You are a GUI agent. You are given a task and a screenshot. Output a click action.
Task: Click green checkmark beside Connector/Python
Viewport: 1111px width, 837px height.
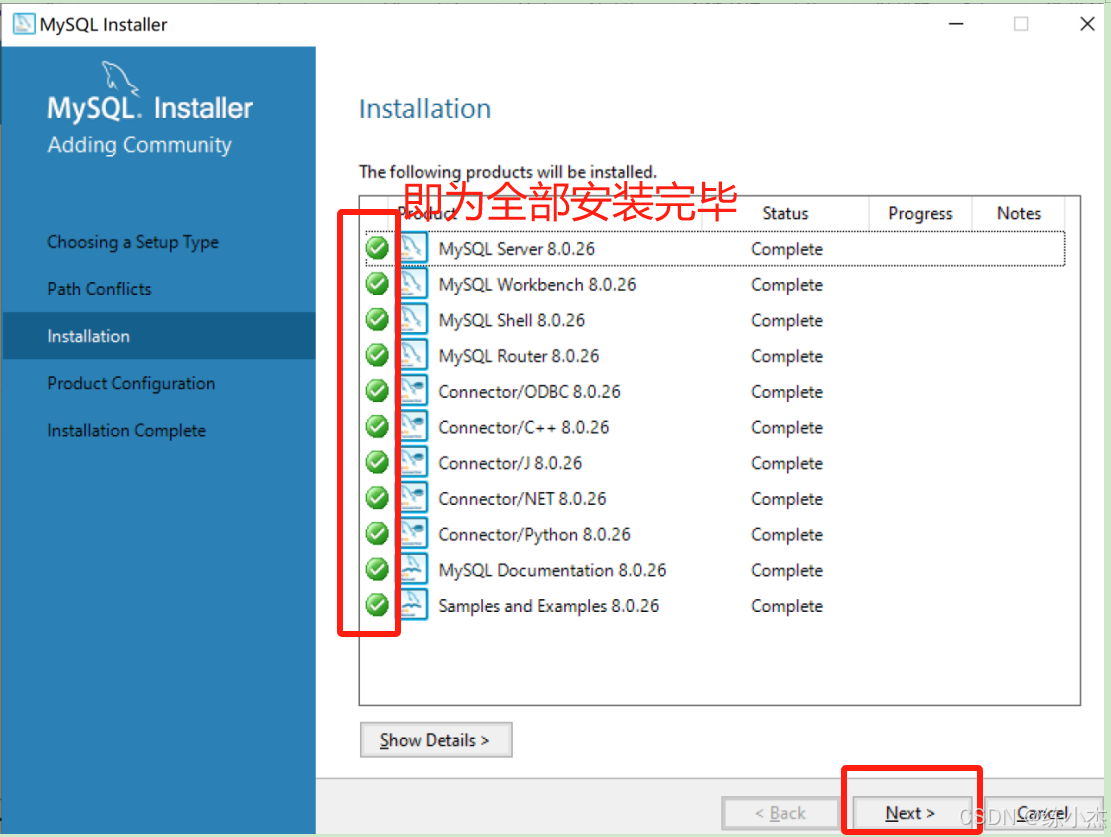pyautogui.click(x=377, y=533)
